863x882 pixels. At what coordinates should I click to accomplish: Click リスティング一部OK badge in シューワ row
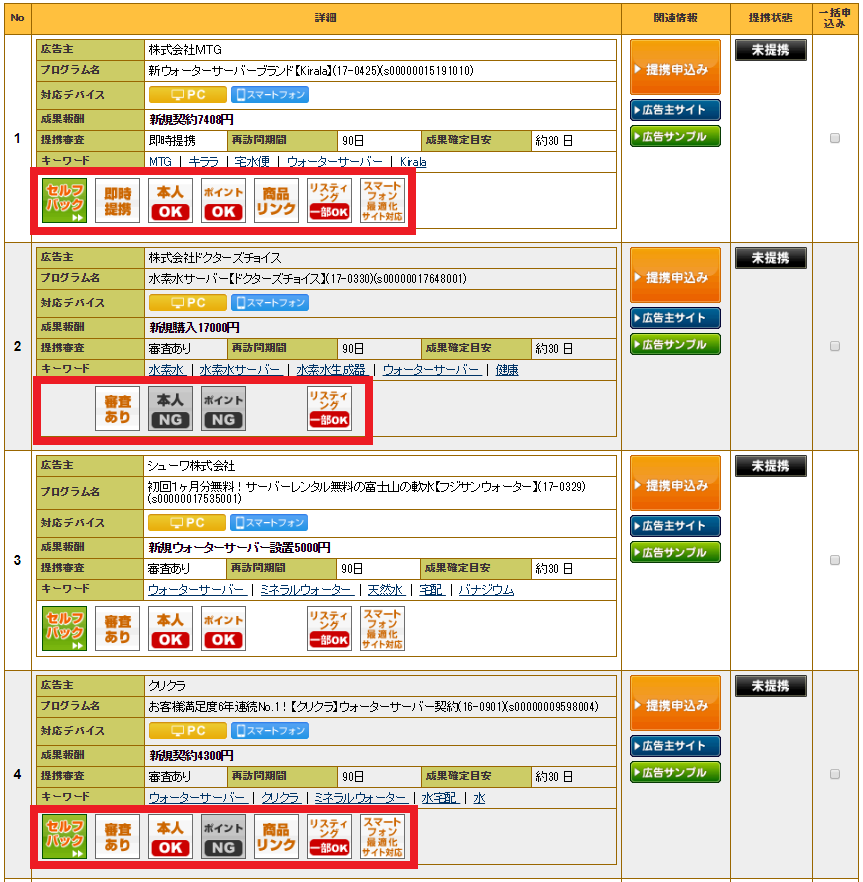click(x=329, y=628)
